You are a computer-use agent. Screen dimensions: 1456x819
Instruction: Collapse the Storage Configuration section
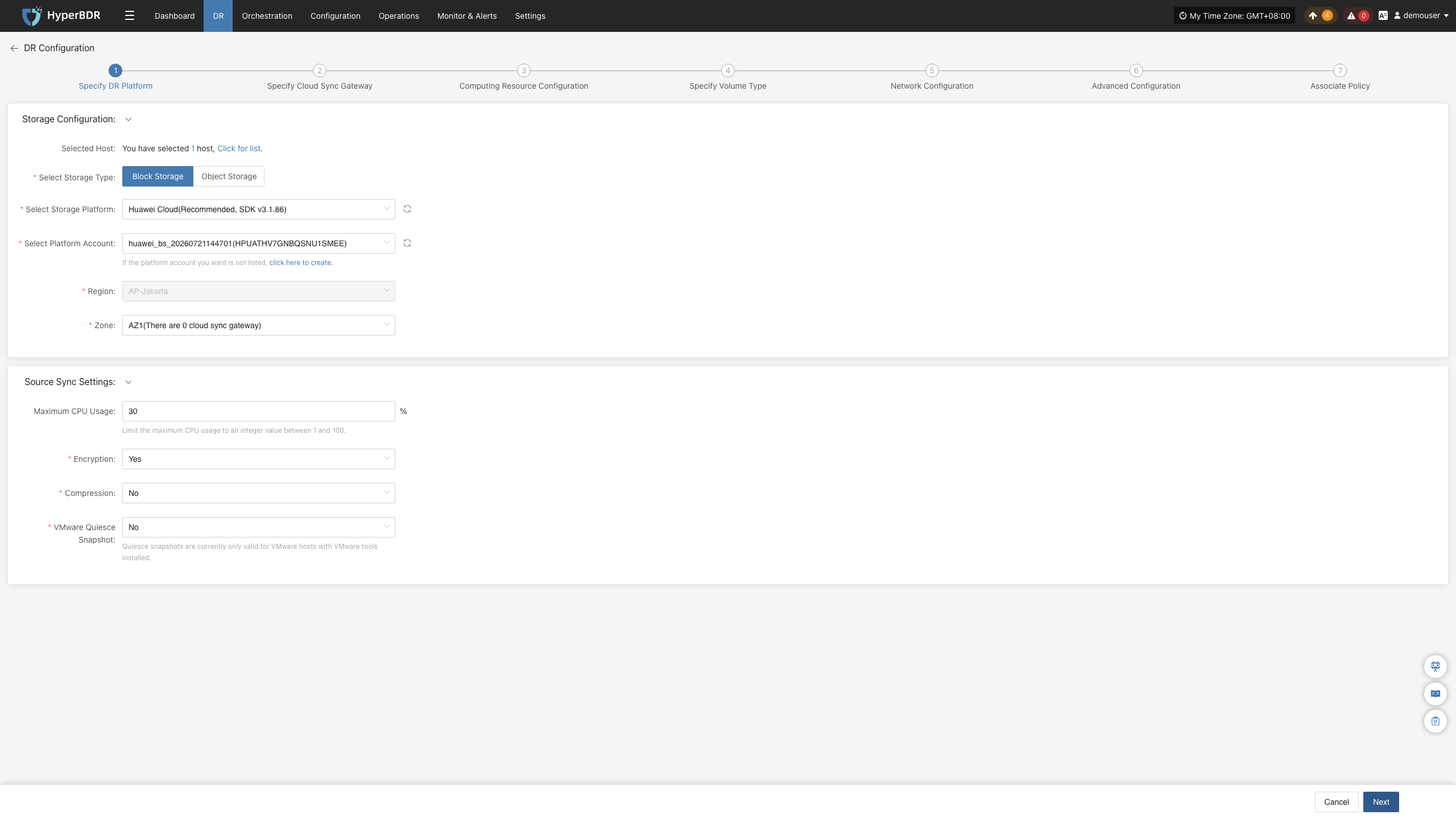(x=129, y=119)
